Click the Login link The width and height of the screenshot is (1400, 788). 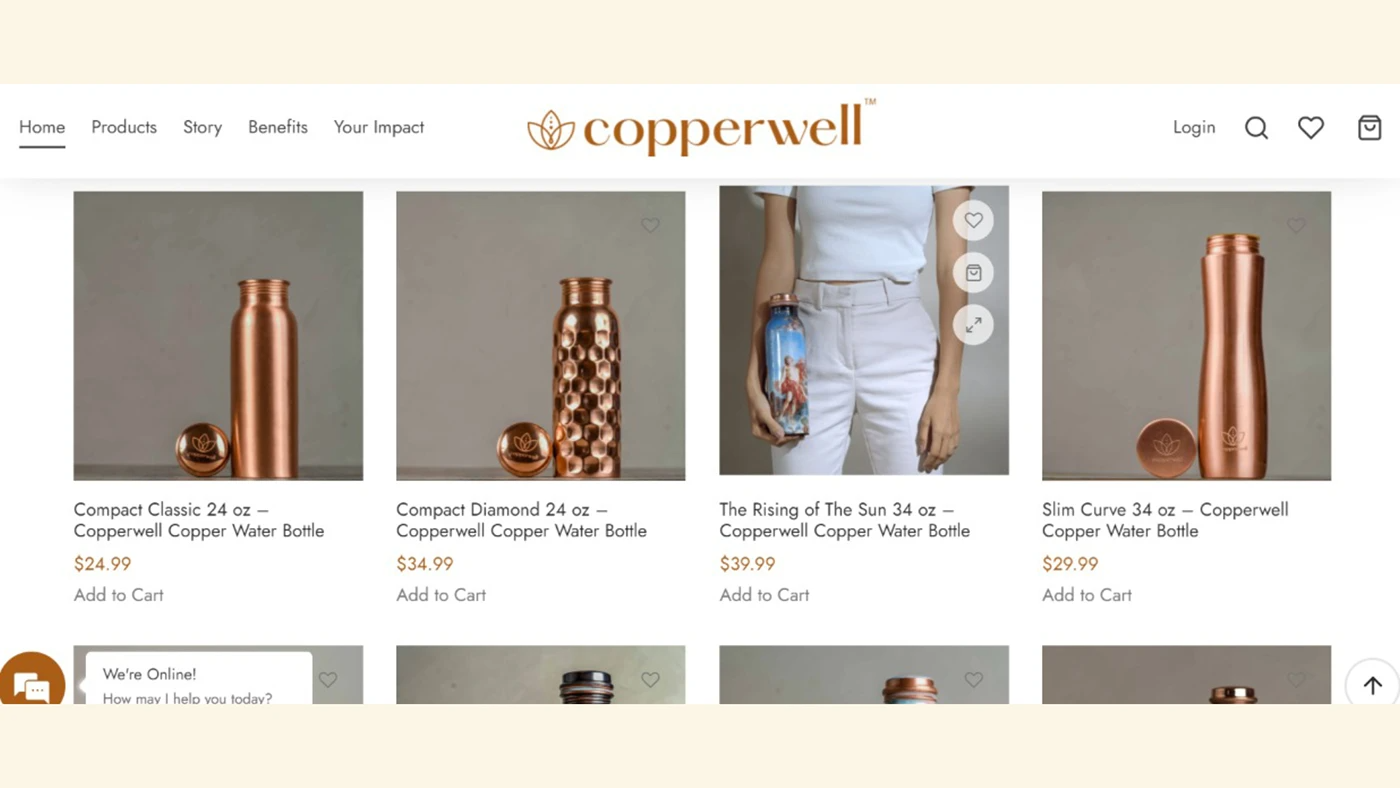point(1194,127)
